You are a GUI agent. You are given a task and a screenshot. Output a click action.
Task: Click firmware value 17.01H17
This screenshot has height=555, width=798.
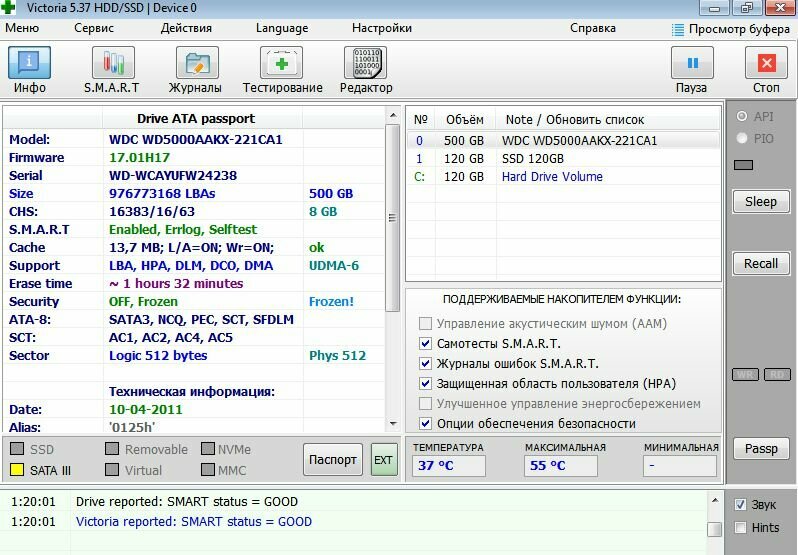pos(139,158)
